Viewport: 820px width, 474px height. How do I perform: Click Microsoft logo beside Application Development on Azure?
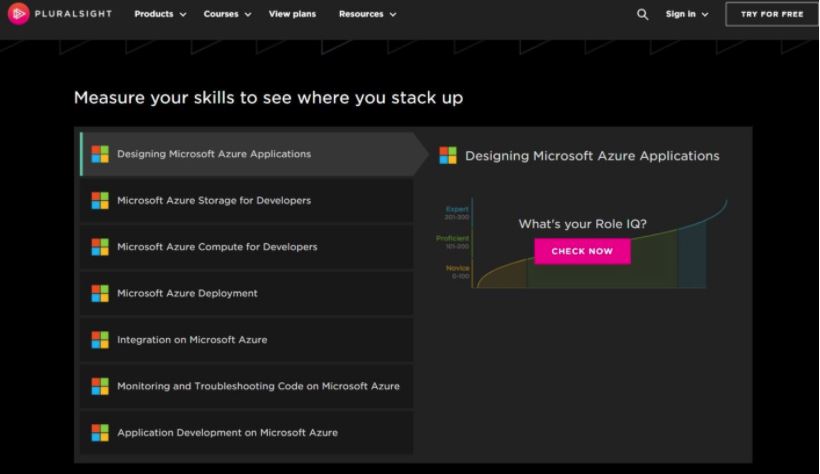pyautogui.click(x=100, y=433)
